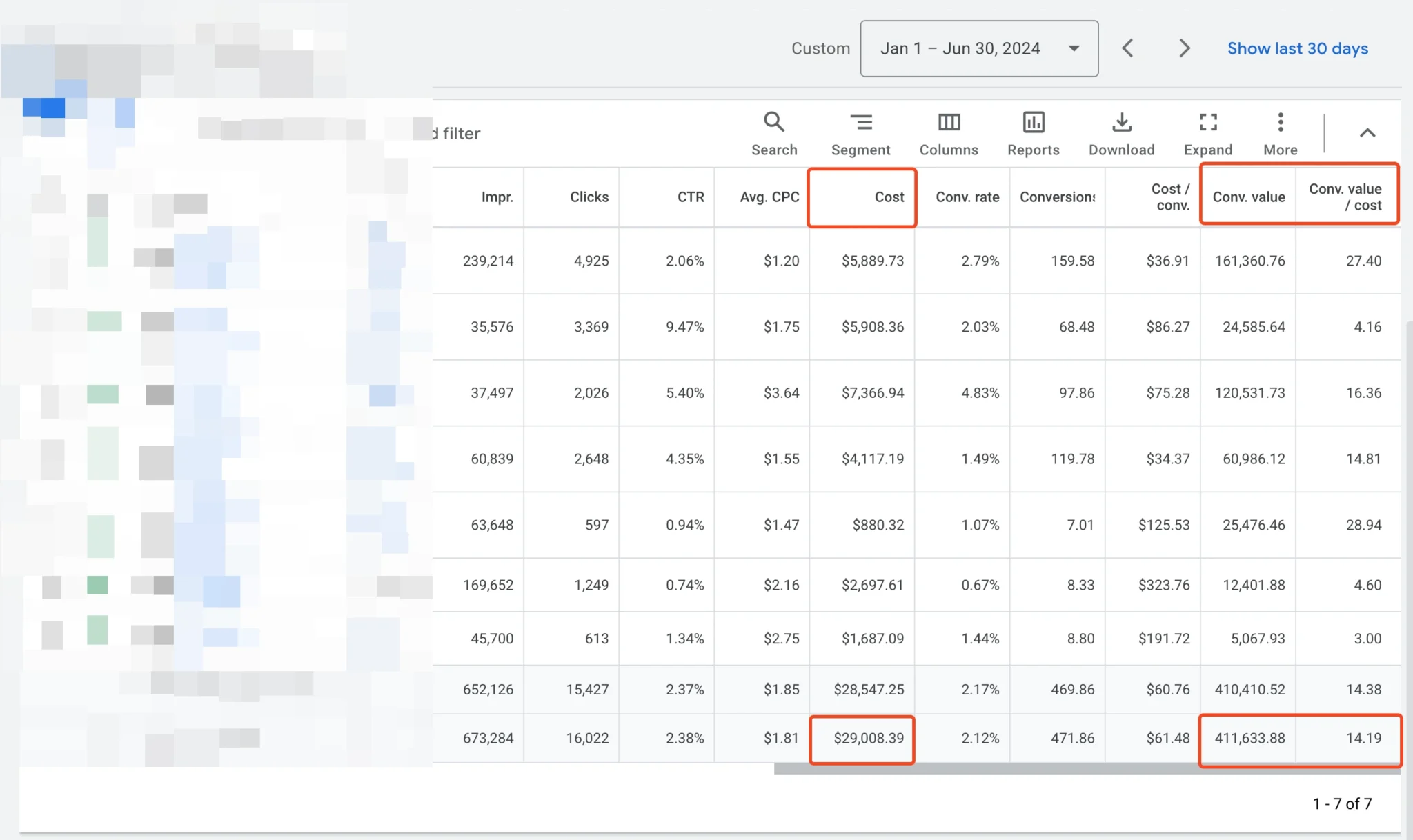Collapse toolbar with the up chevron
1413x840 pixels.
pyautogui.click(x=1367, y=133)
